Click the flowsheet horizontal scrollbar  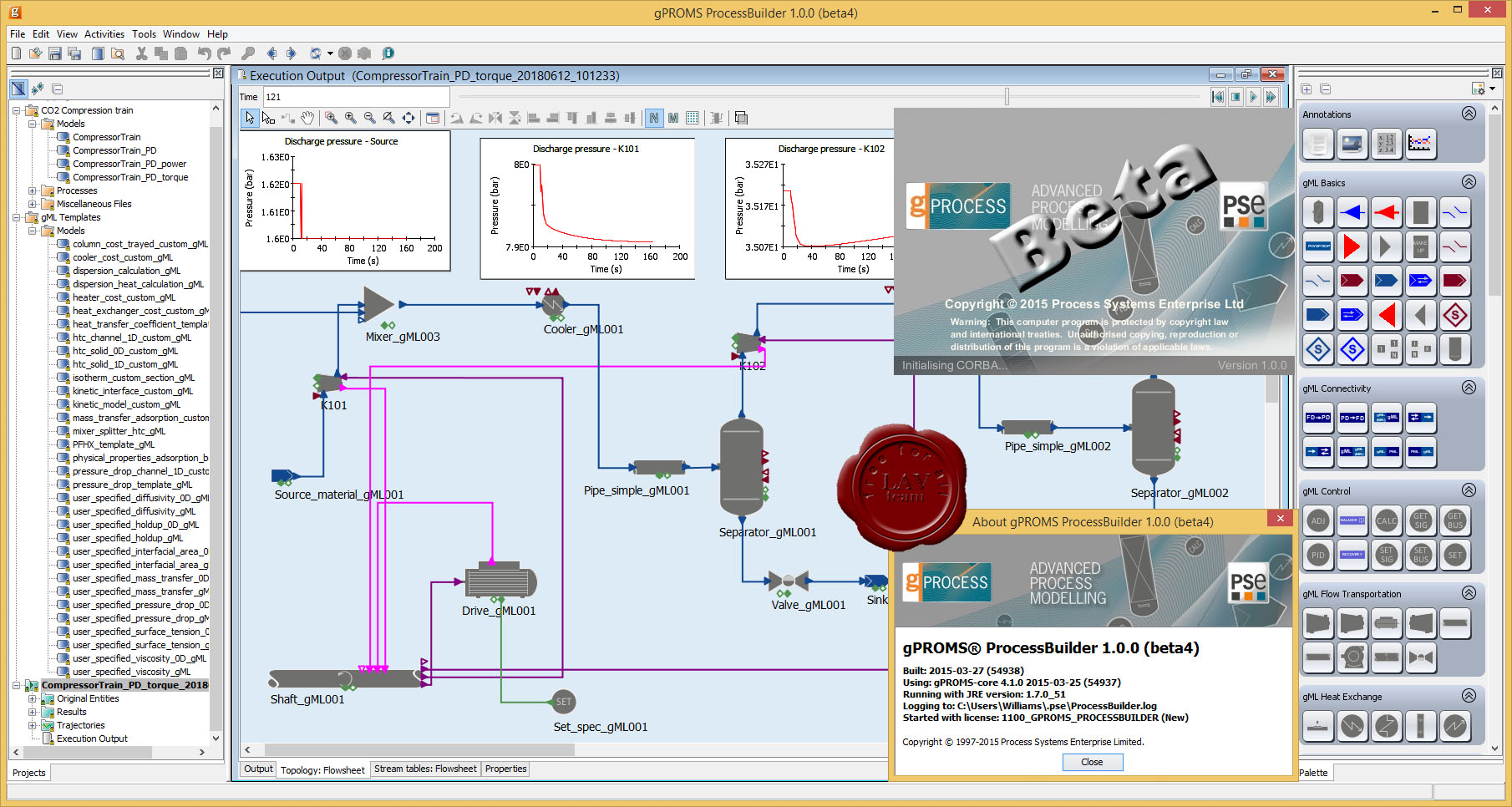click(419, 749)
